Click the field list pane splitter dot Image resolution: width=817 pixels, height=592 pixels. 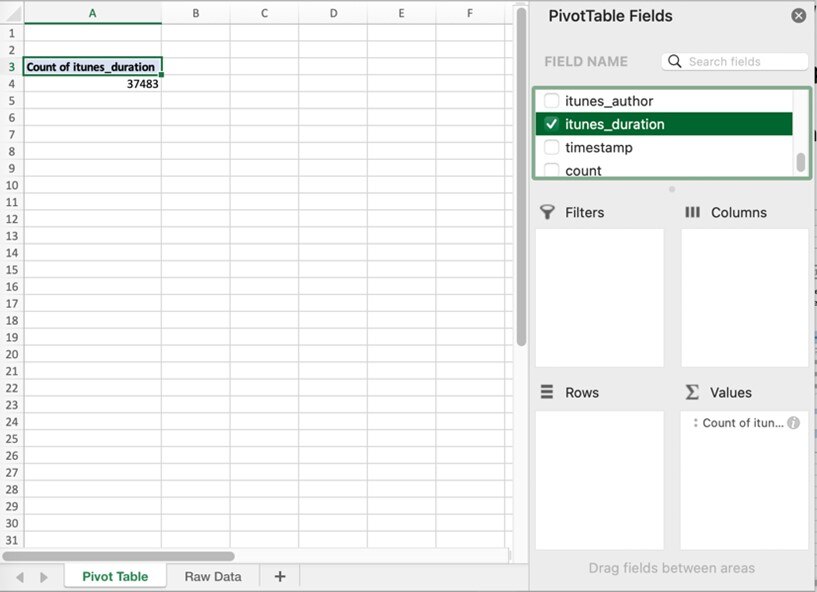[x=672, y=189]
